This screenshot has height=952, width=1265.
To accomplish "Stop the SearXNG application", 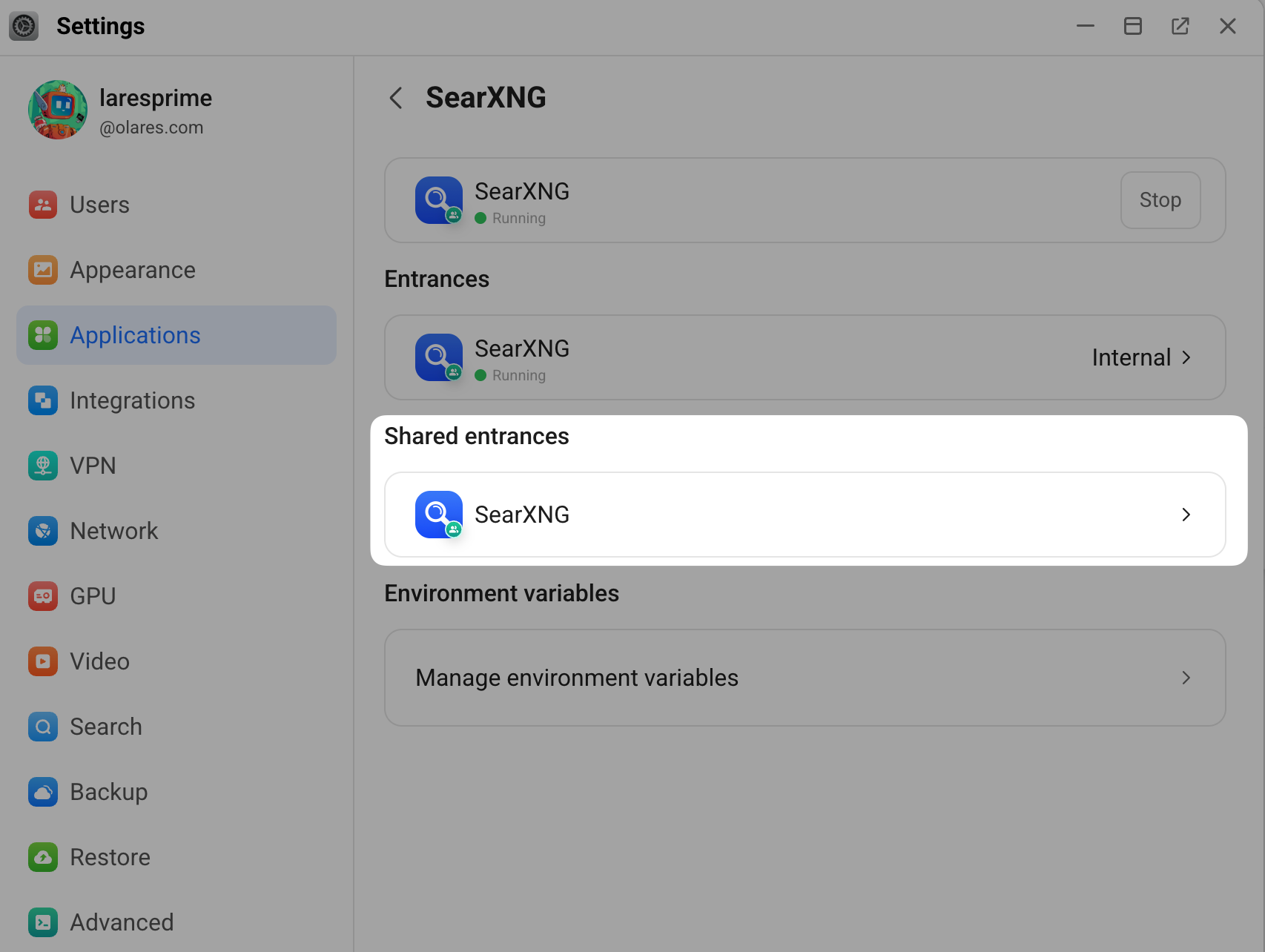I will point(1160,200).
